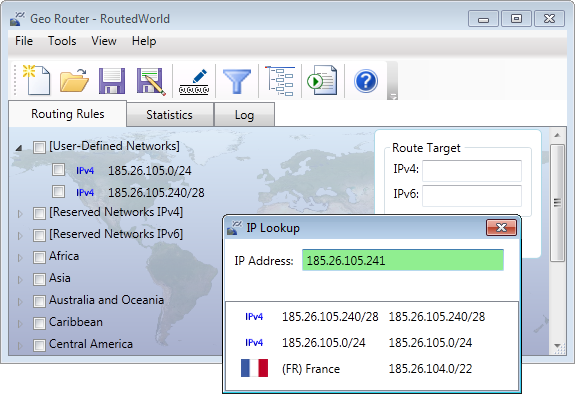
Task: Click the 185.26.104.0/22 network value
Action: [x=430, y=369]
